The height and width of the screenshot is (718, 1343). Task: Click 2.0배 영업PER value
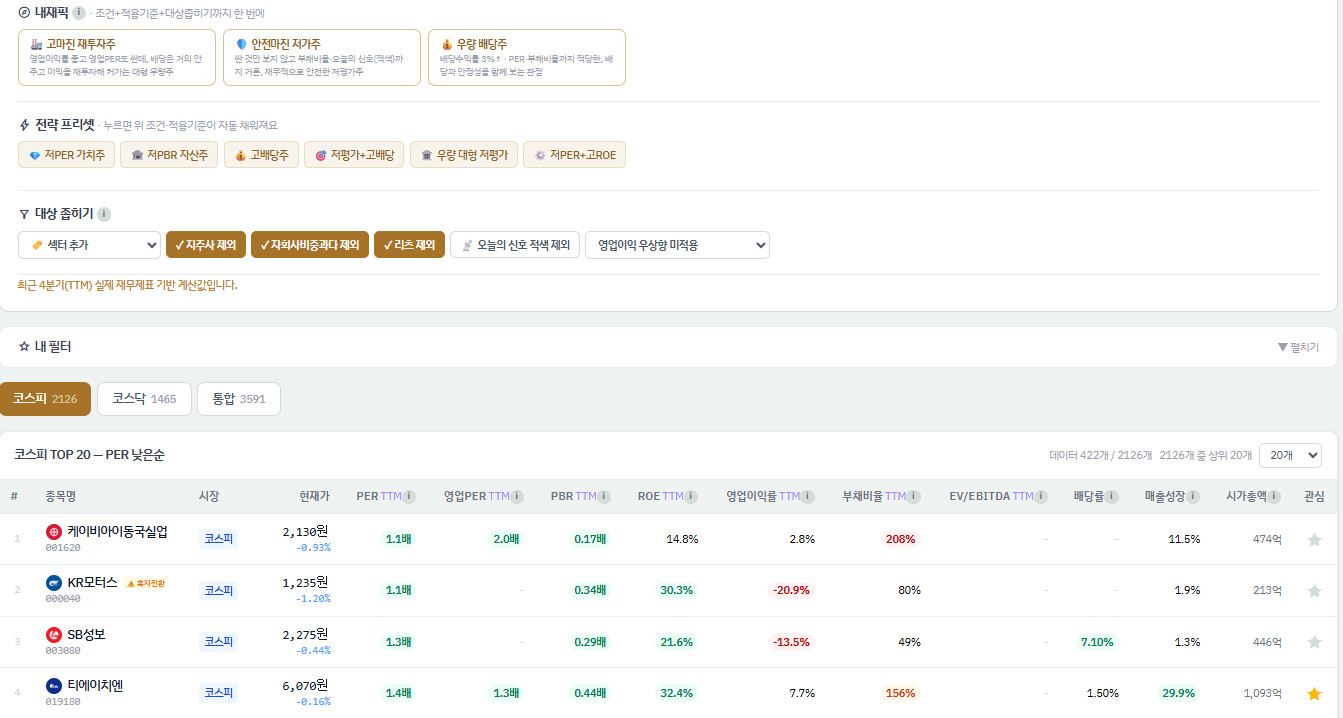(506, 540)
